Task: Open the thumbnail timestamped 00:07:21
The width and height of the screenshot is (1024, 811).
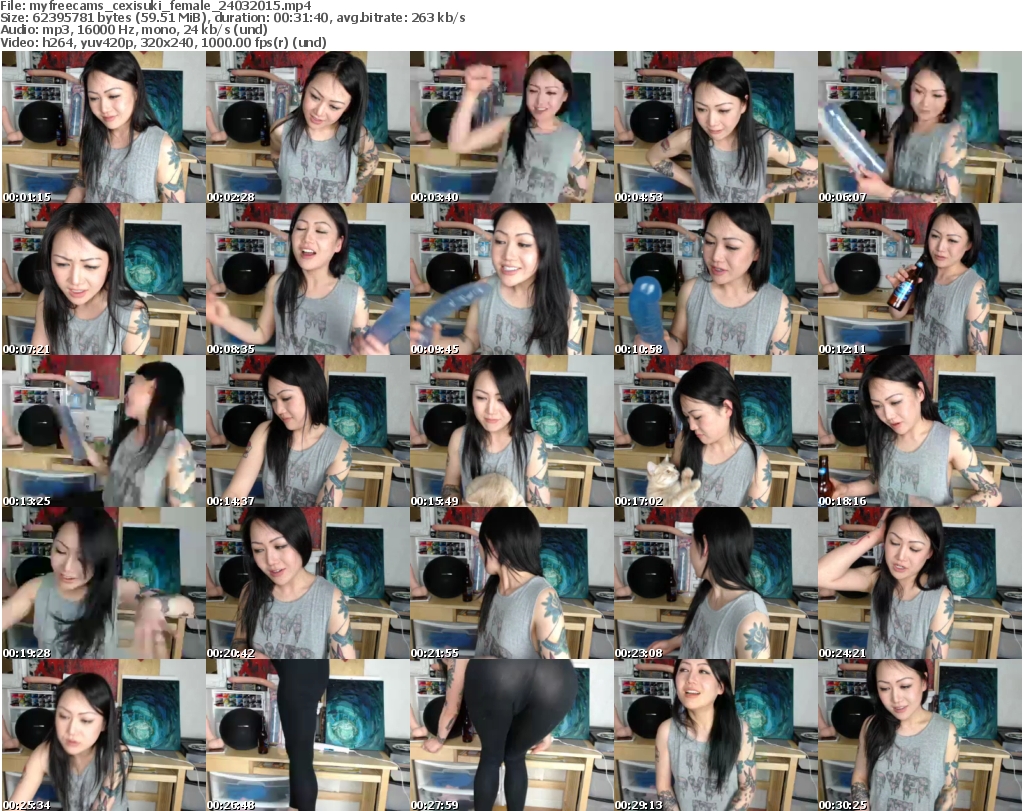Action: 103,279
